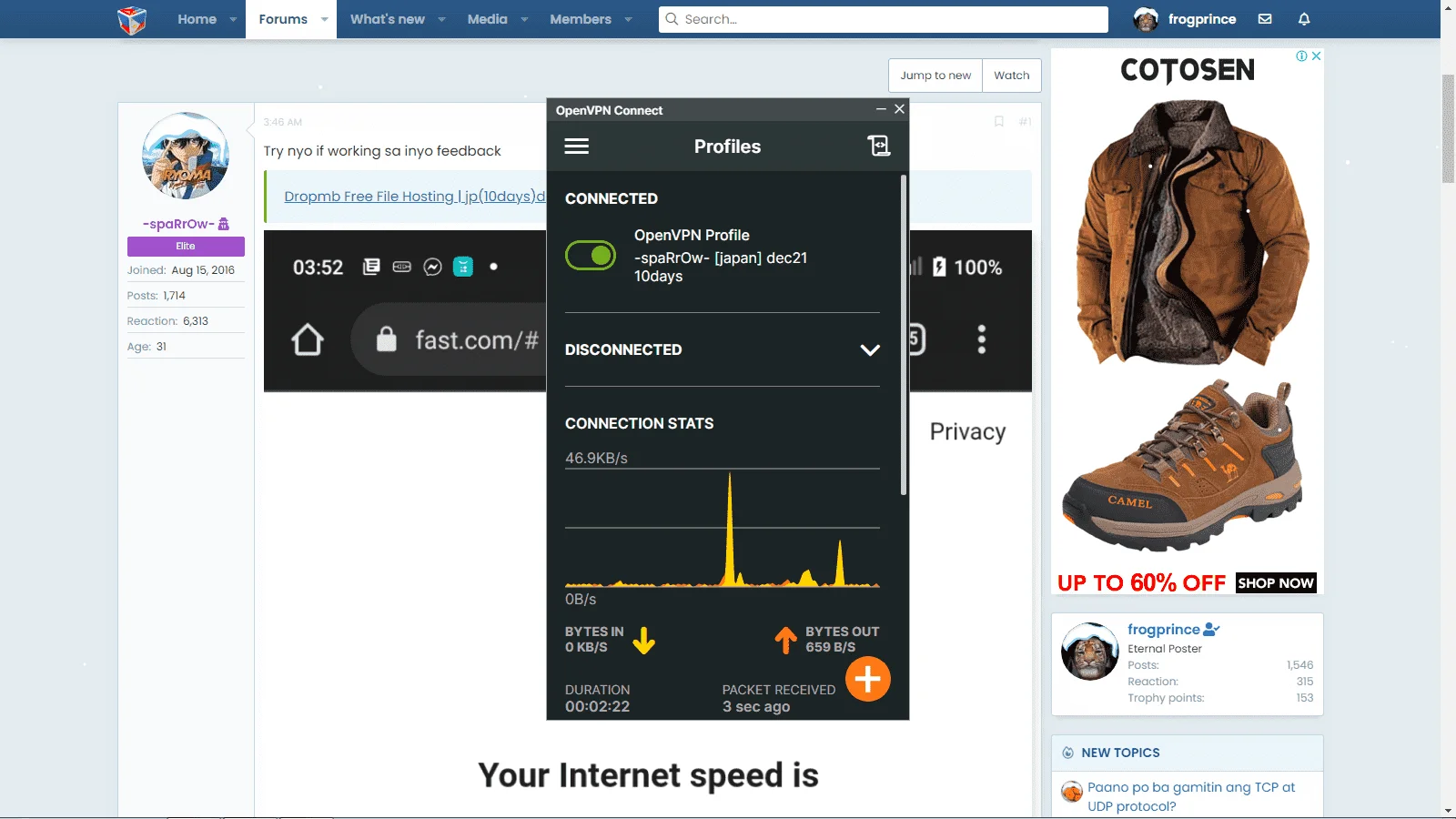
Task: Open frogprince profile link in sidebar
Action: point(1164,630)
